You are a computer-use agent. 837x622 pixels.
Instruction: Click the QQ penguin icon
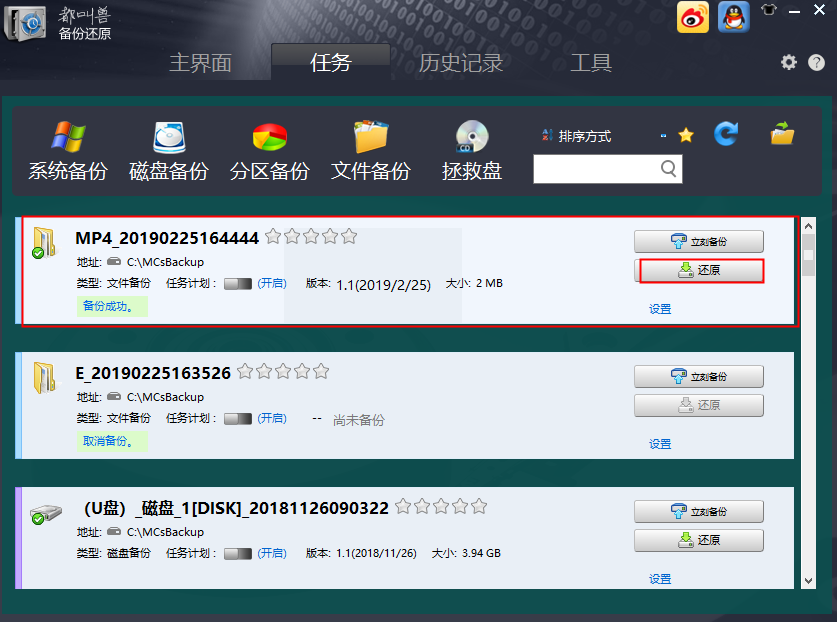[733, 17]
